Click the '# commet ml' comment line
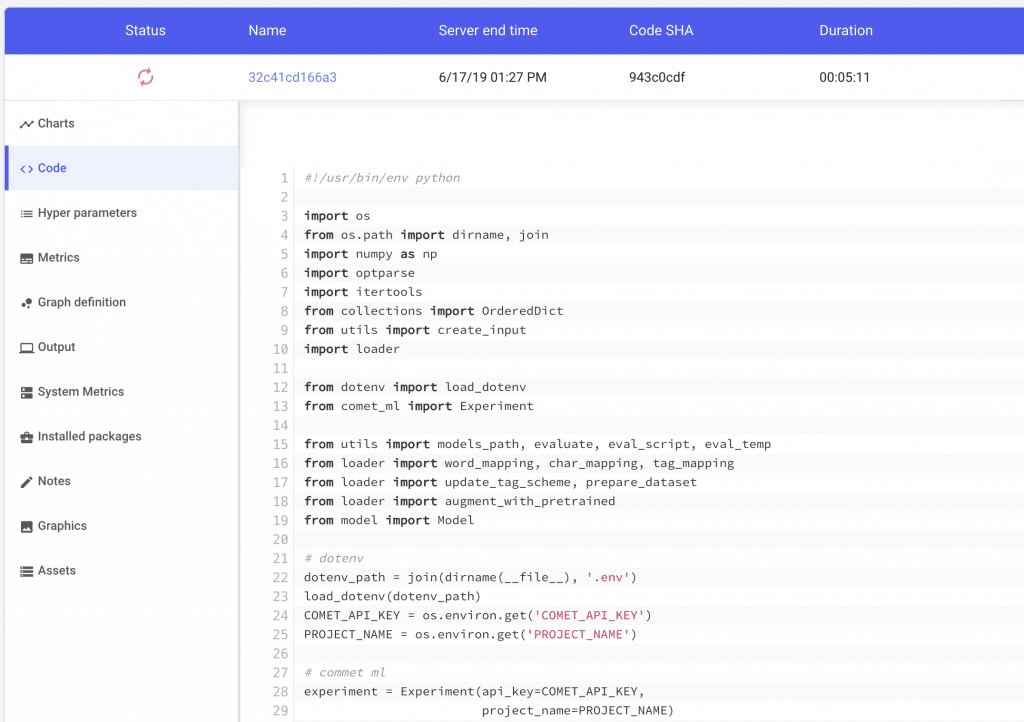 tap(345, 672)
